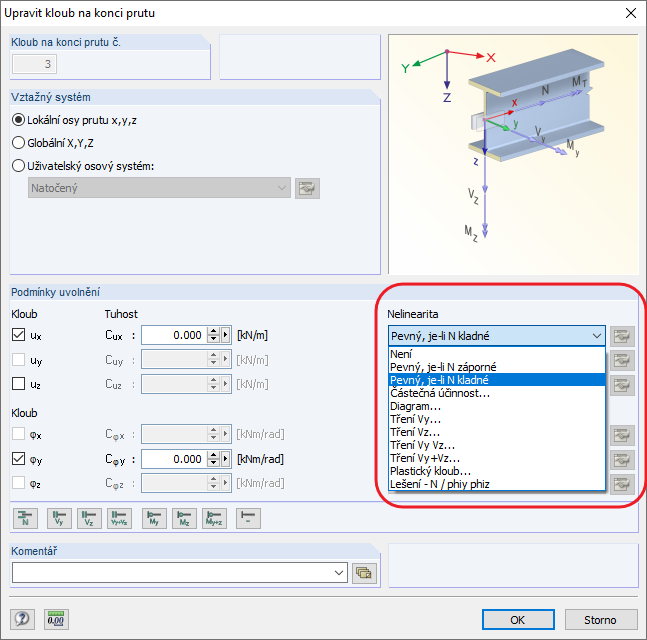The image size is (647, 640).
Task: Open the Cux stiffness arrow menu button
Action: (226, 335)
